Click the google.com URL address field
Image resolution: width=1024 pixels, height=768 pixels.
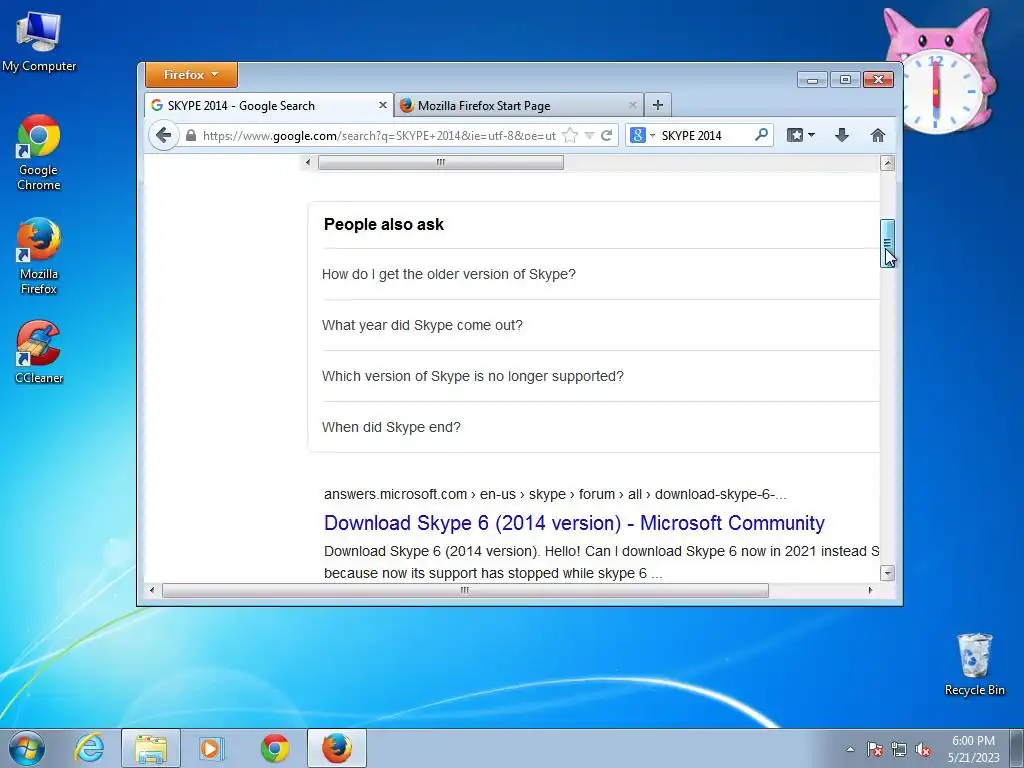379,135
